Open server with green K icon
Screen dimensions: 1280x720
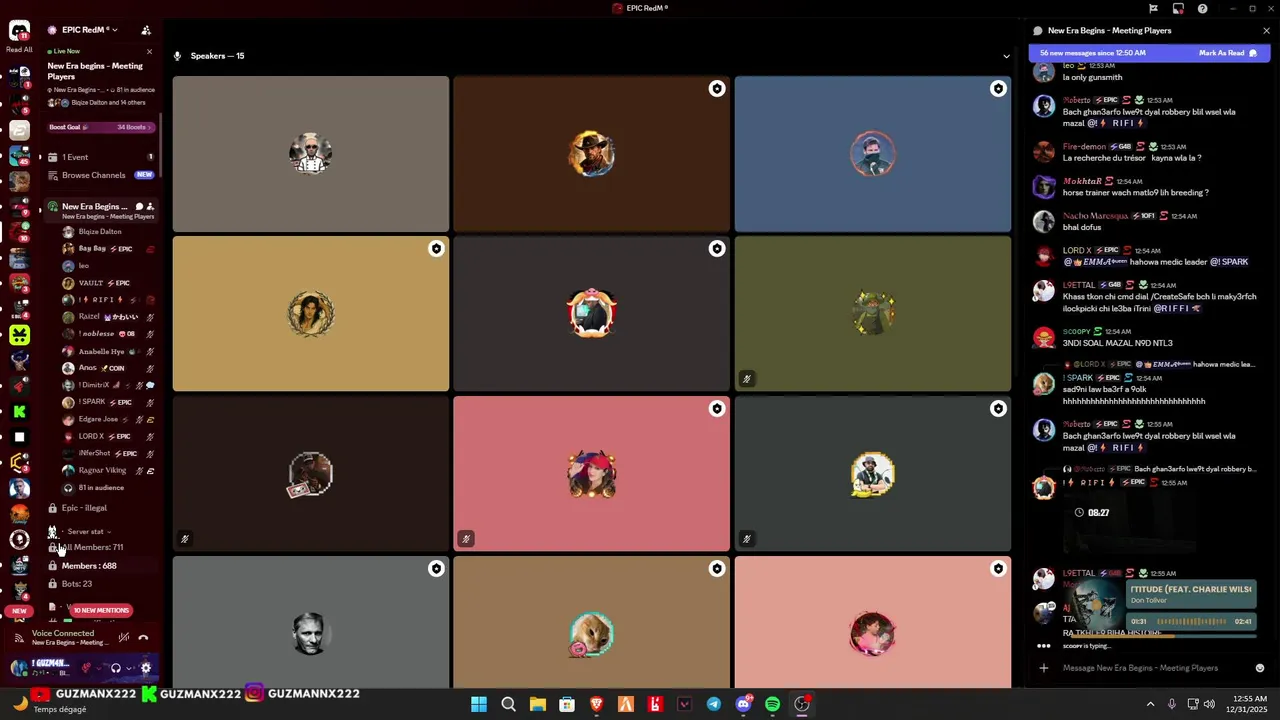pyautogui.click(x=19, y=412)
